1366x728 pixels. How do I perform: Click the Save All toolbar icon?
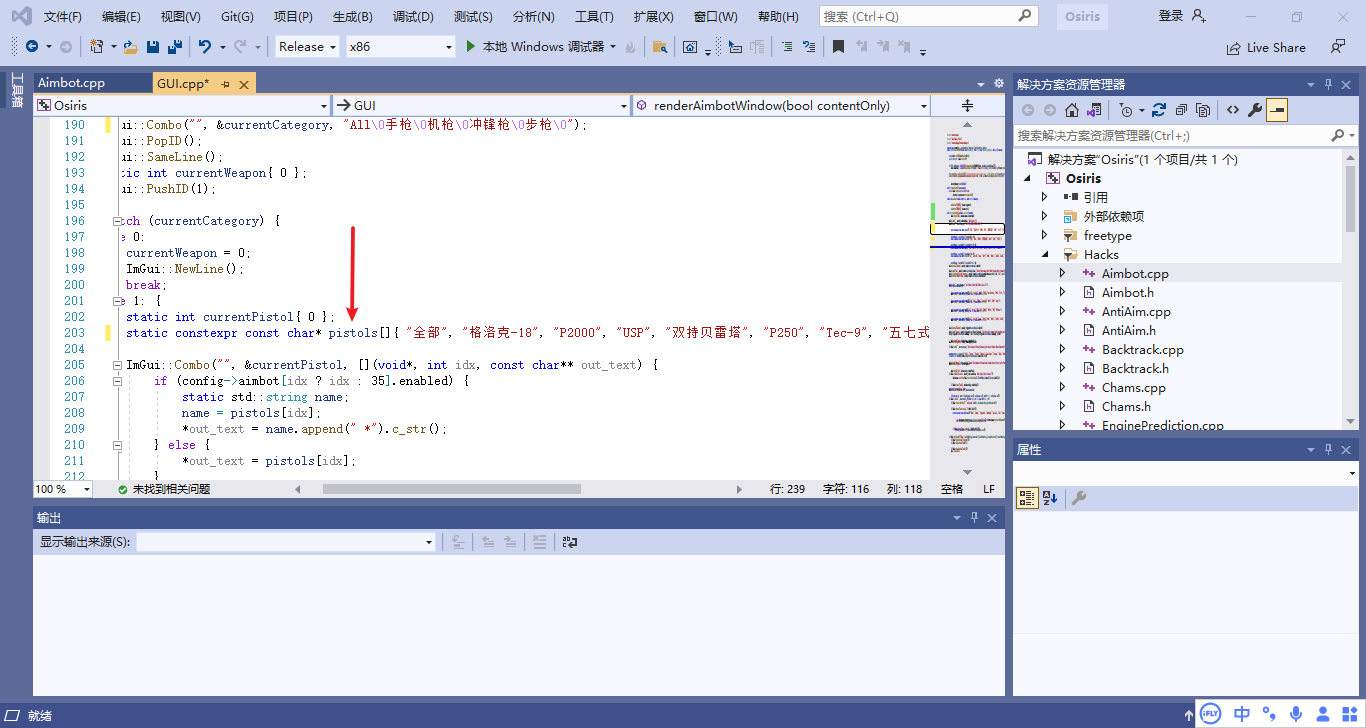click(174, 46)
